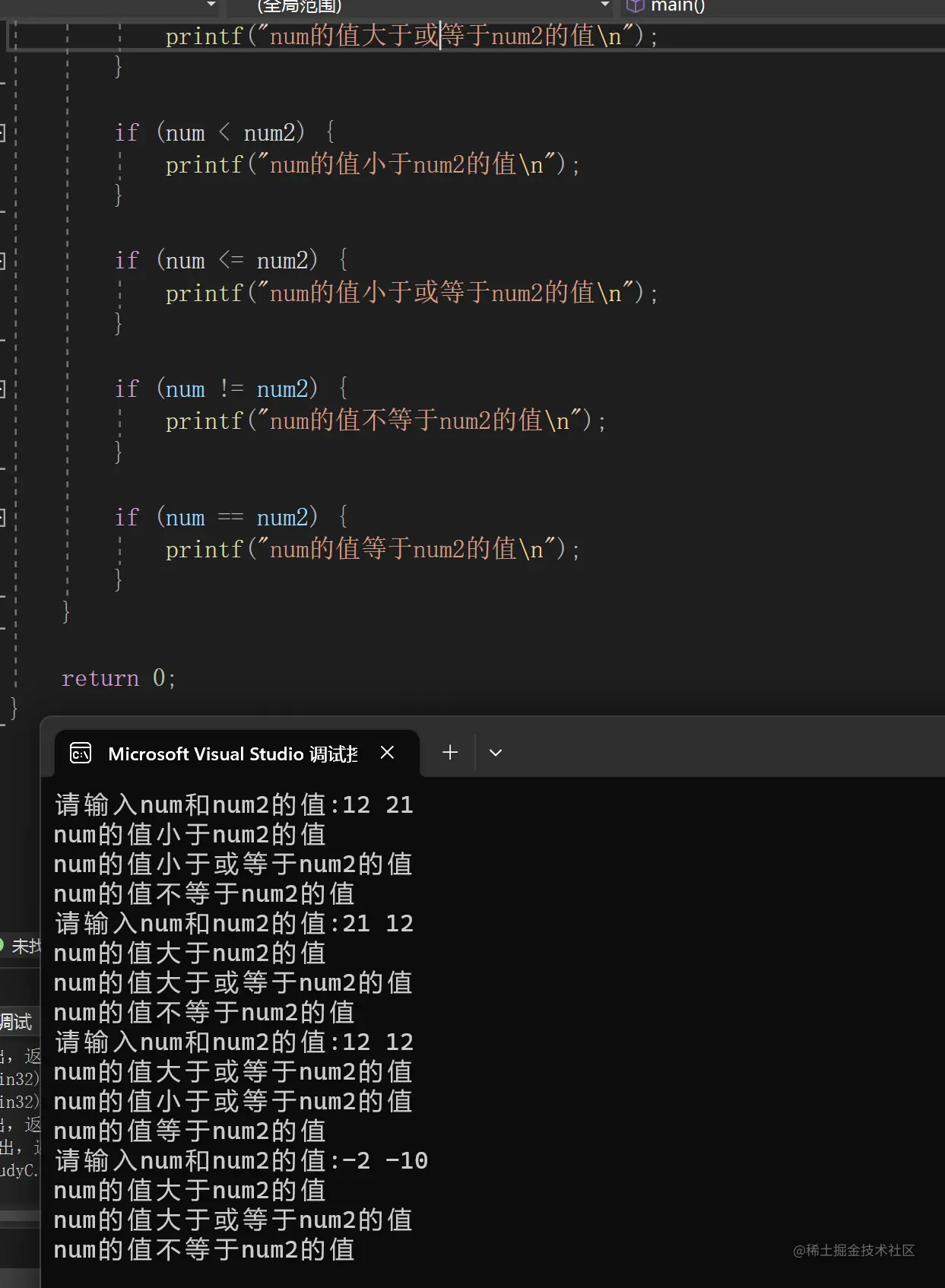Click the green status circle beside 未找
Image resolution: width=945 pixels, height=1288 pixels.
[2, 945]
